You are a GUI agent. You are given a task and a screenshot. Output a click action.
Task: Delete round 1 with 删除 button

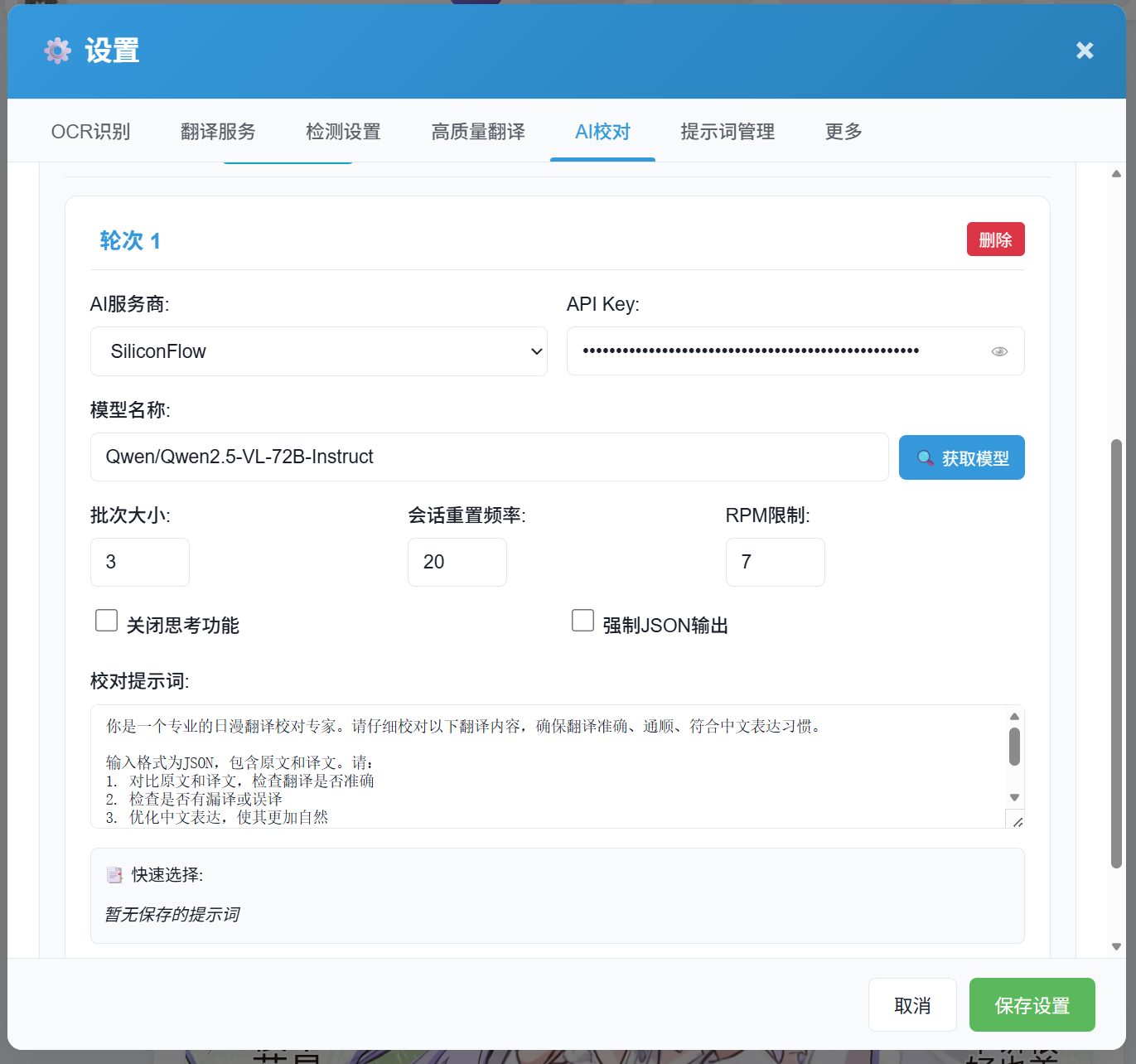(995, 239)
